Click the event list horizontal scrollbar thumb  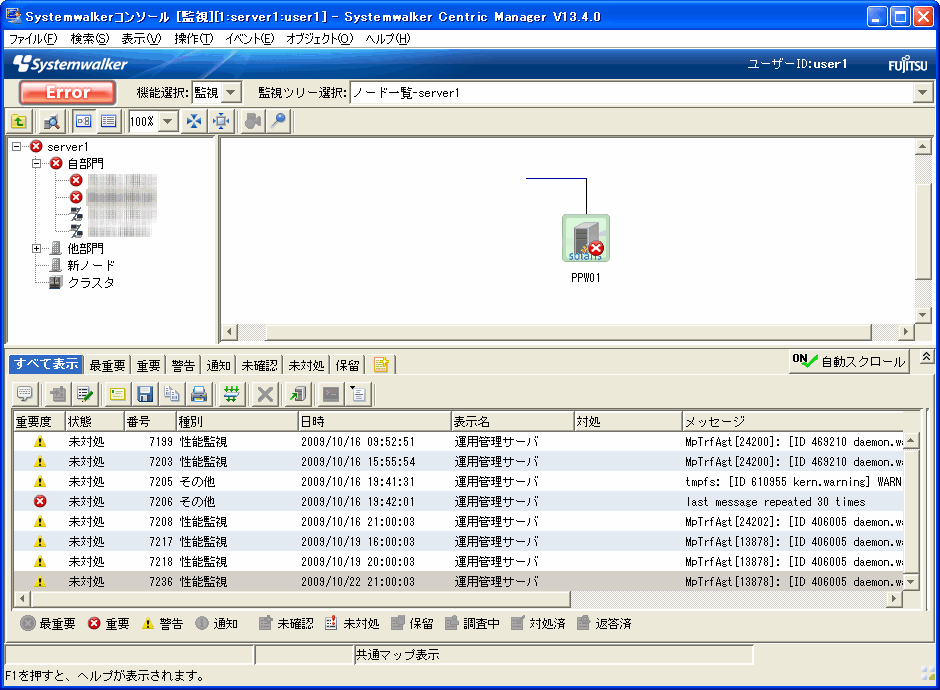click(x=300, y=598)
